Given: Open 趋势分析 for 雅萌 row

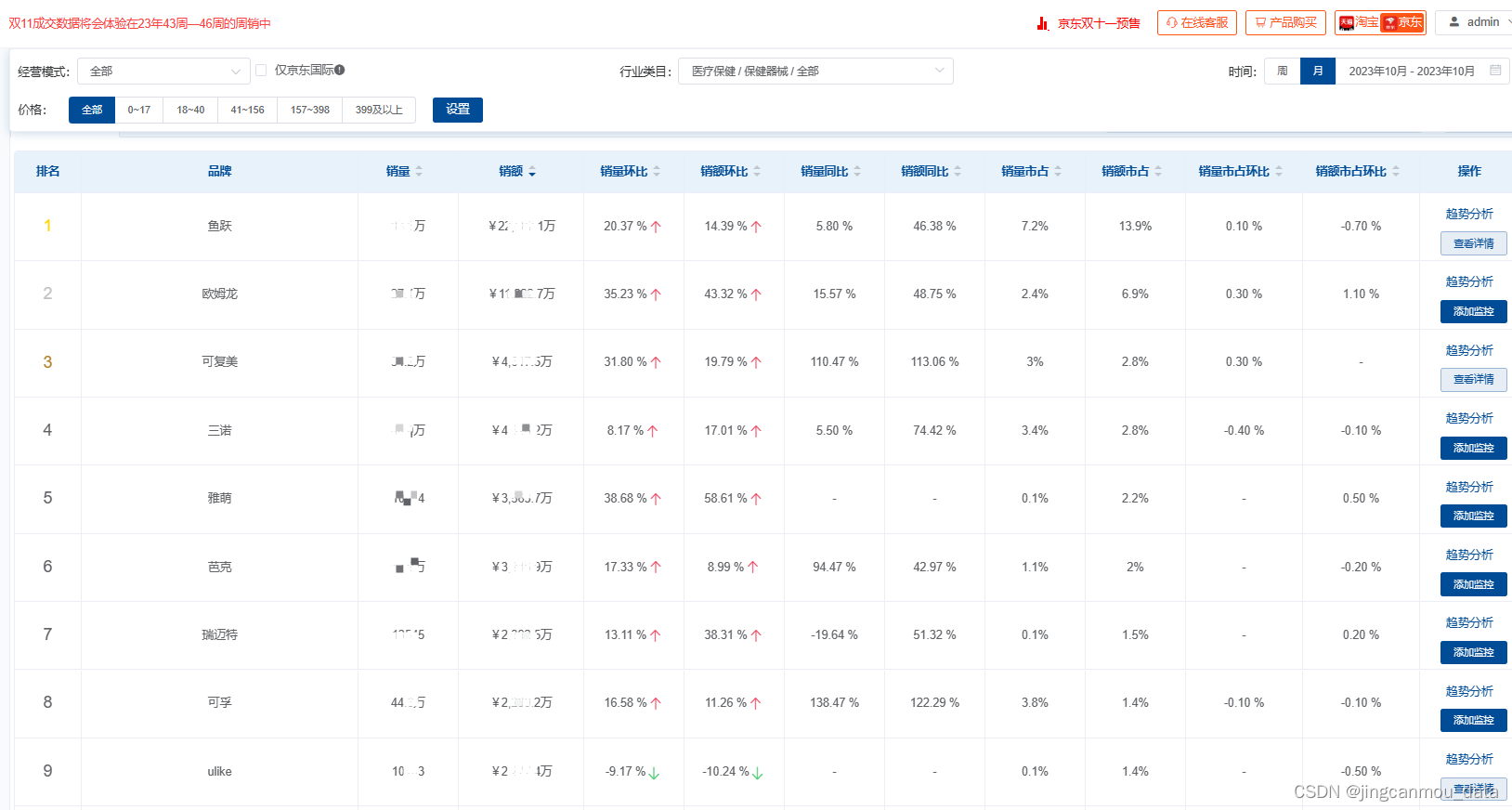Looking at the screenshot, I should click(x=1469, y=487).
